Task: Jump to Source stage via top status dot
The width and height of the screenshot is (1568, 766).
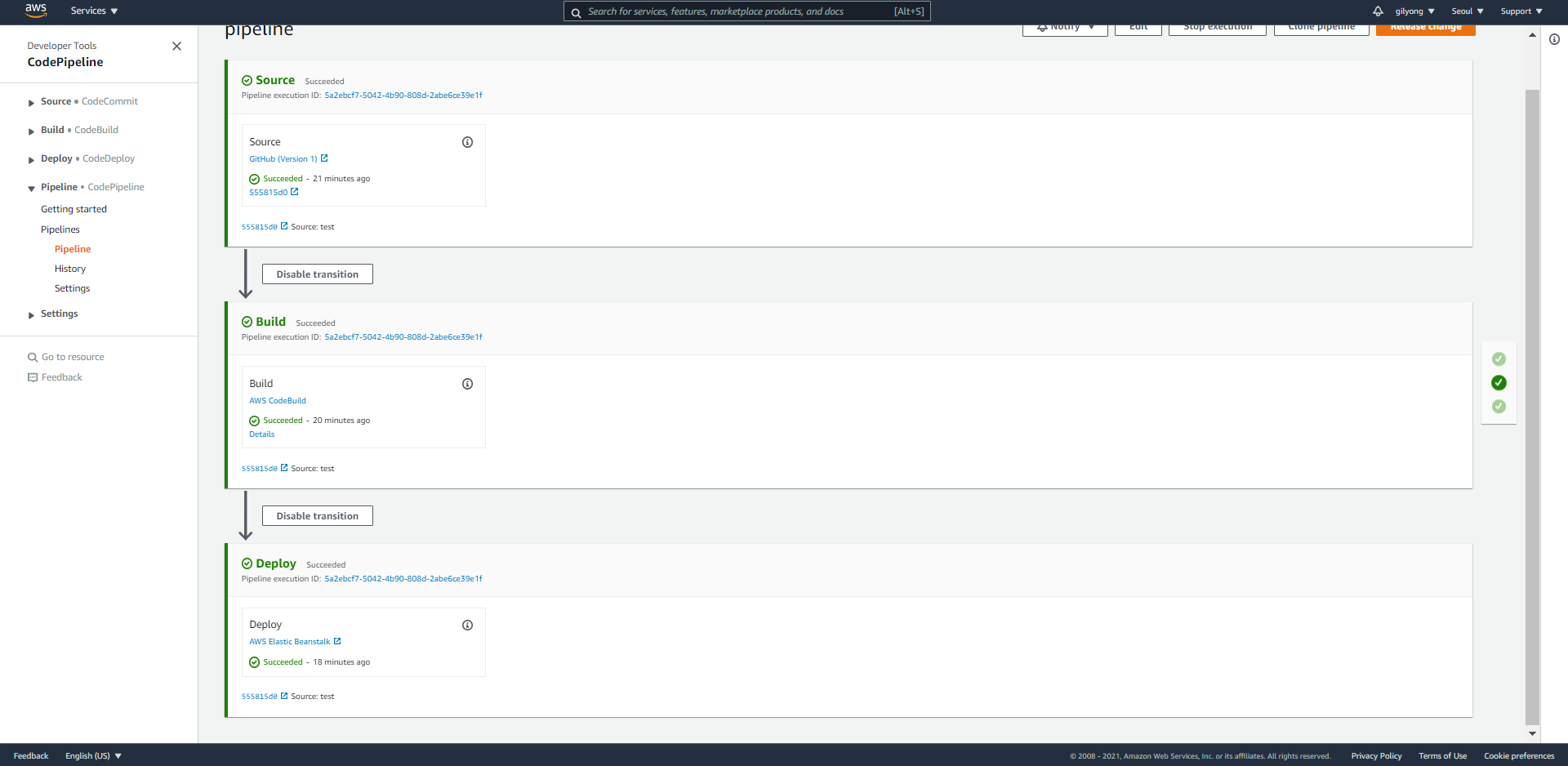Action: pos(1499,359)
